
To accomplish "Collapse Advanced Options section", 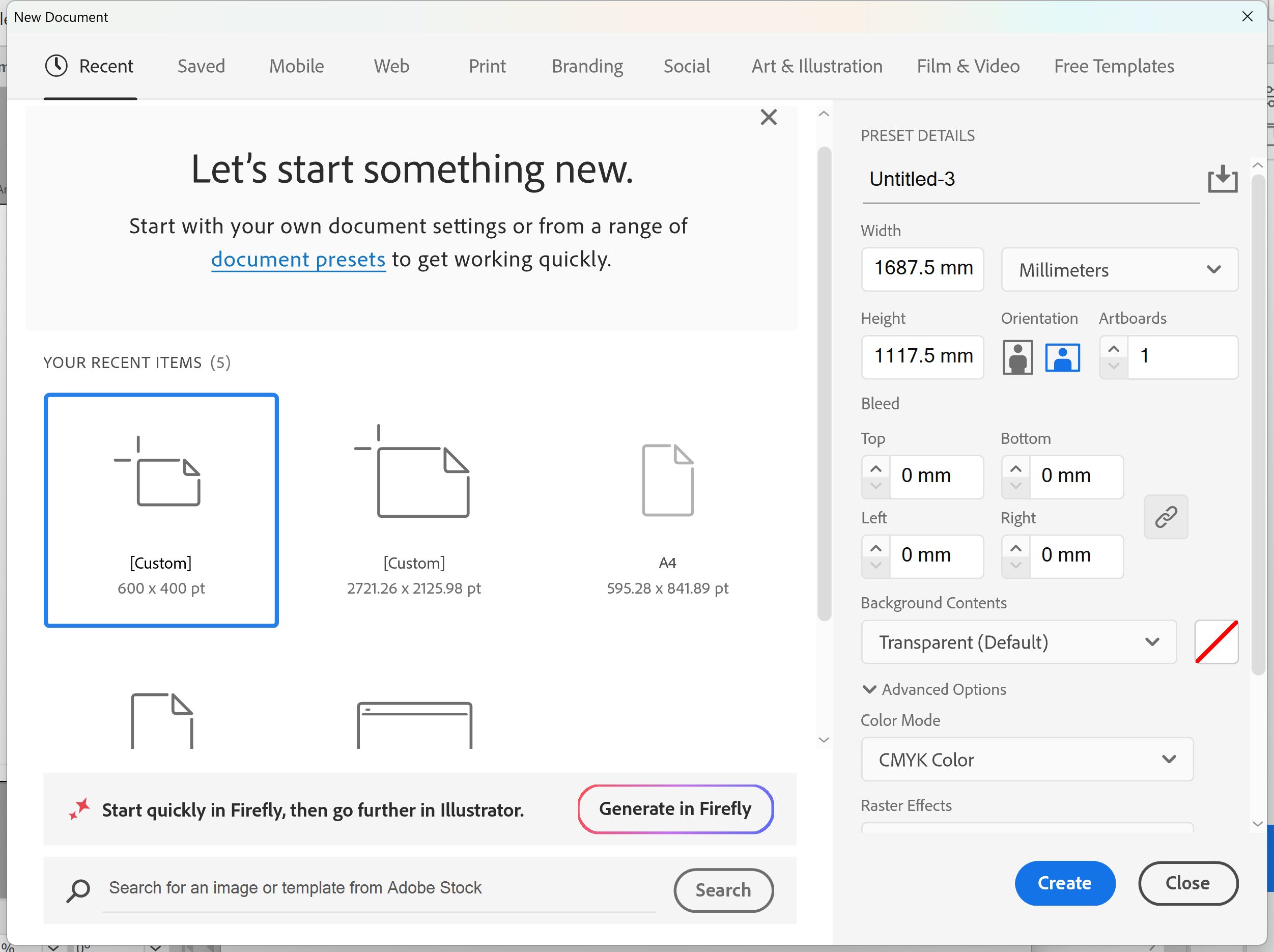I will coord(933,689).
